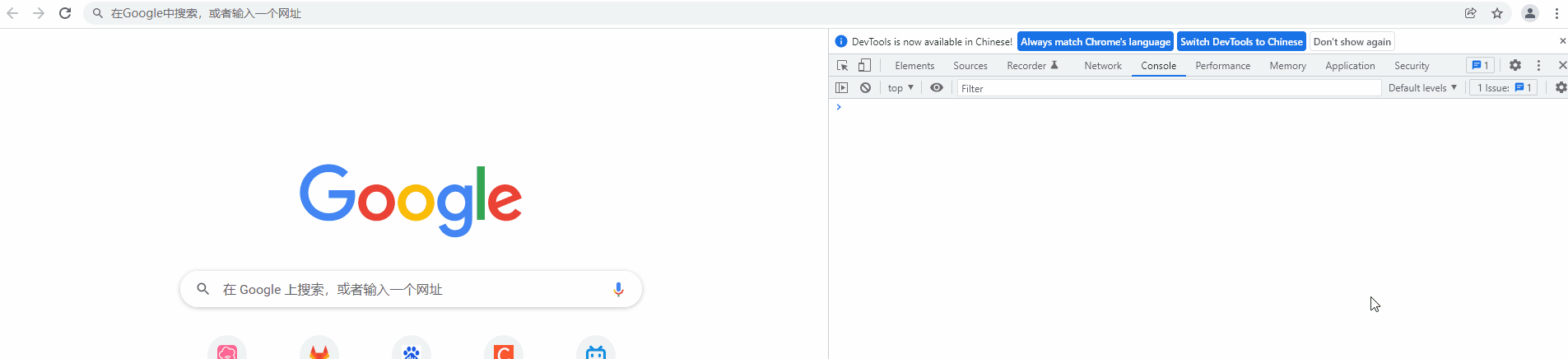Switch to the Sources tab
1568x359 pixels.
click(x=970, y=66)
